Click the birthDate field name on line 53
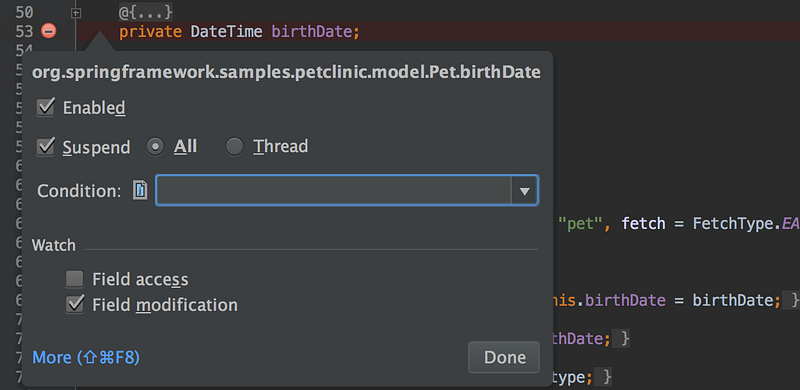Viewport: 800px width, 390px height. [x=312, y=32]
